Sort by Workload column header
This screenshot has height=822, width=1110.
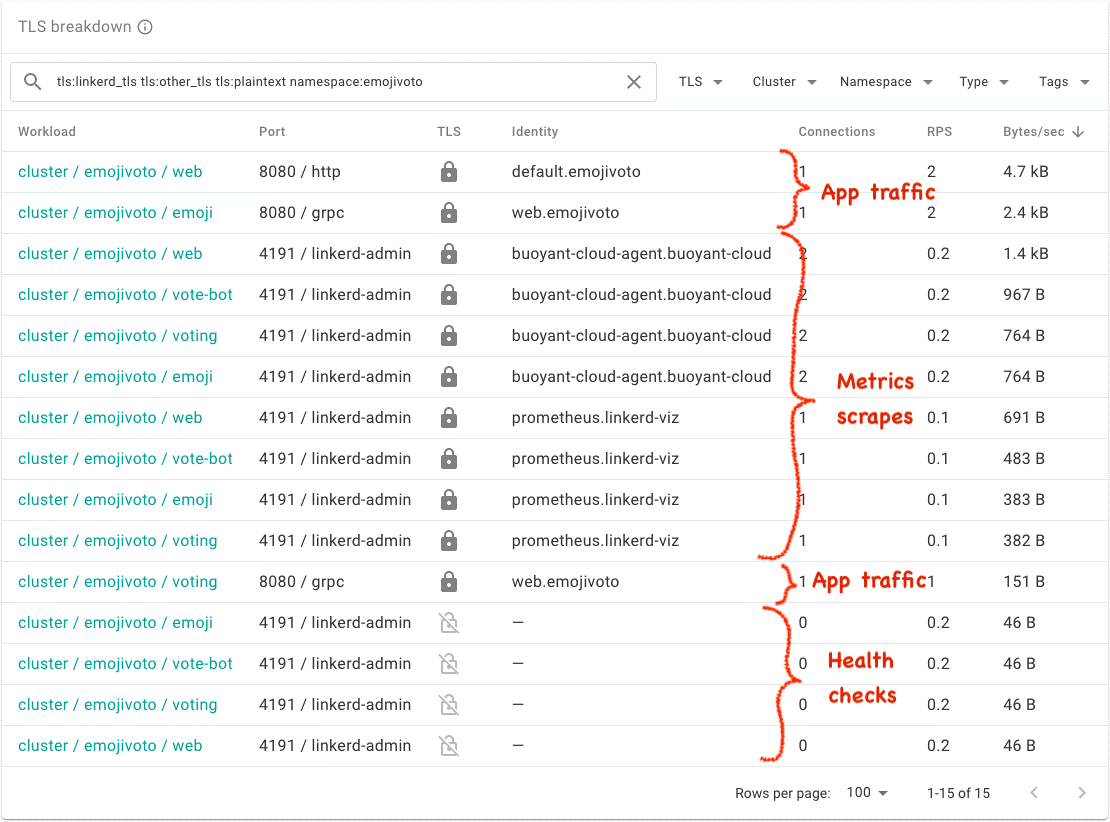tap(47, 132)
